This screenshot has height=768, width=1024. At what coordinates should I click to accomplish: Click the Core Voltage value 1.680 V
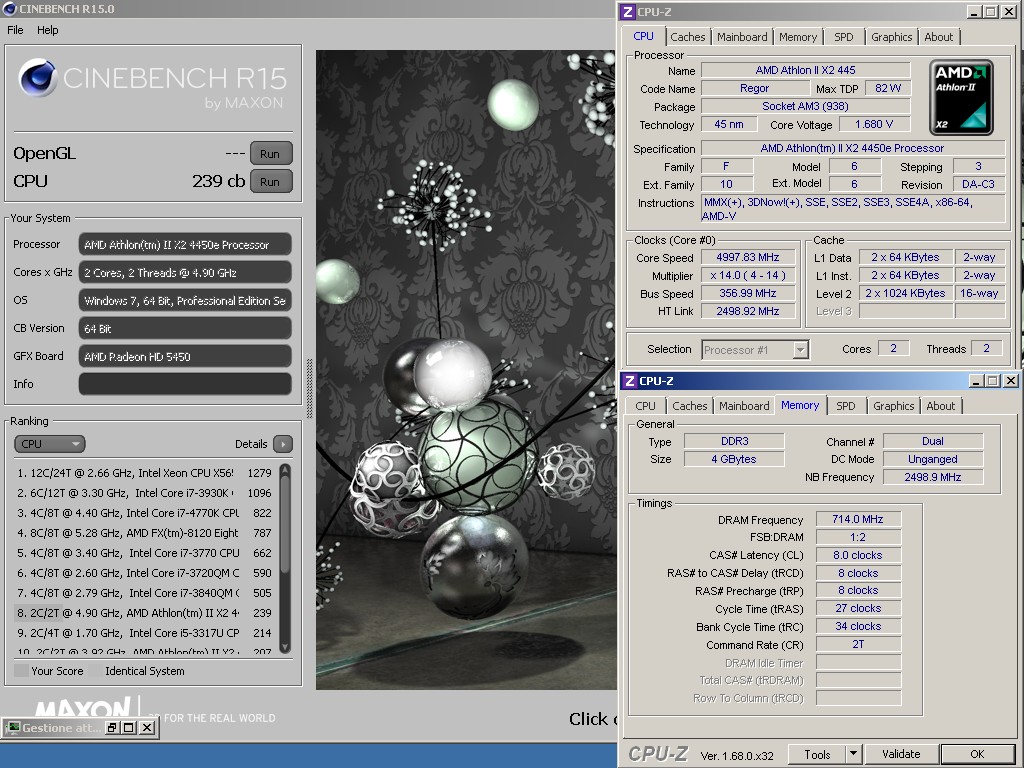click(874, 124)
